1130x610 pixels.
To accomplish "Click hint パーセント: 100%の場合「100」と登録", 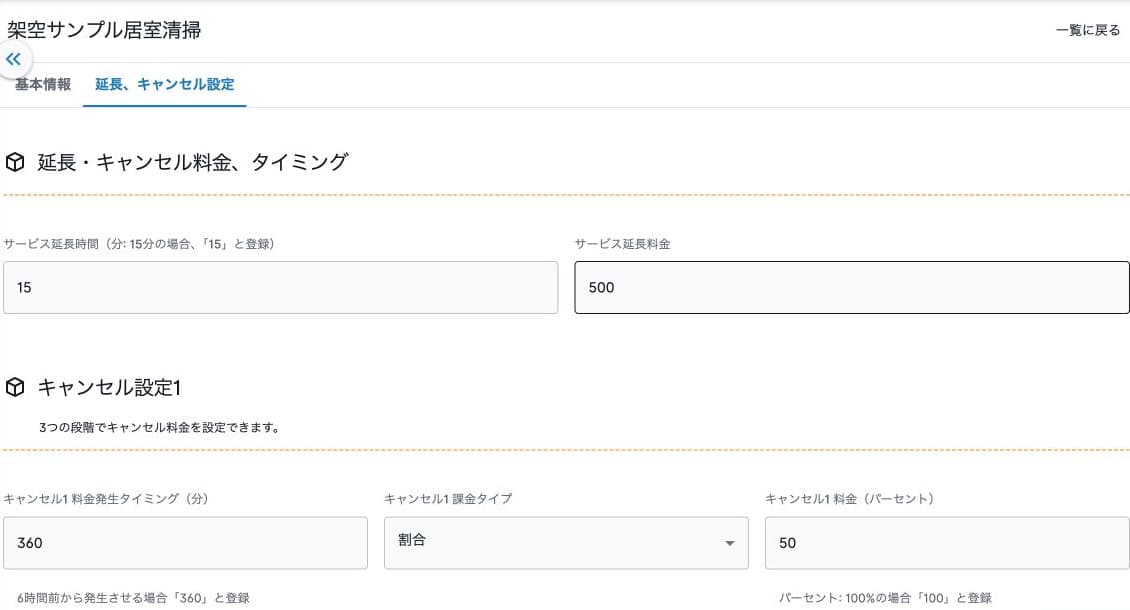I will [885, 598].
